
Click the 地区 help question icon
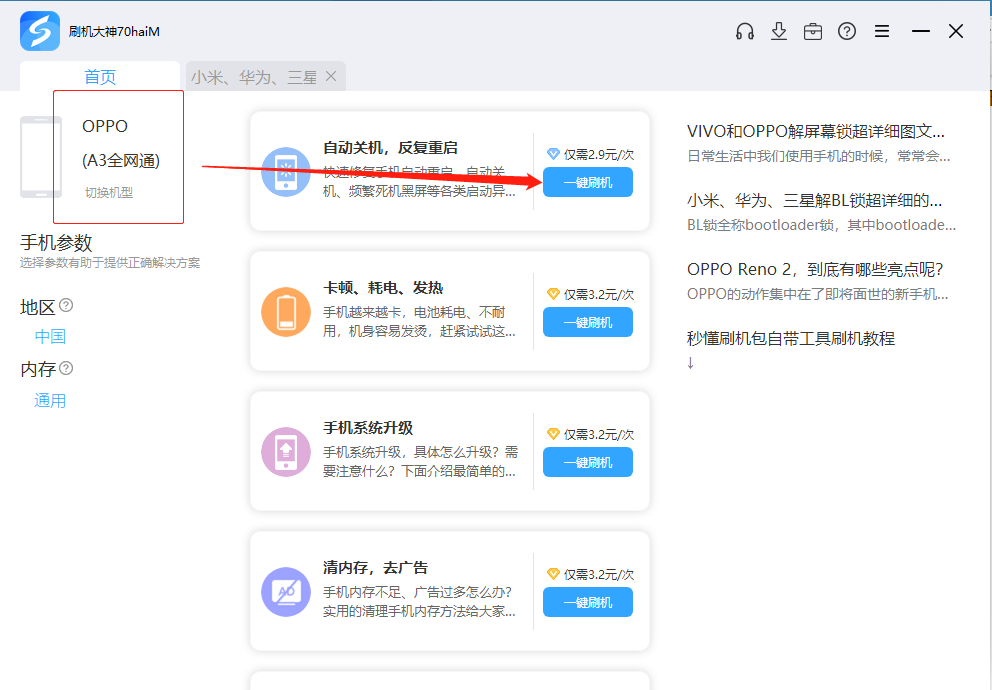(x=66, y=305)
